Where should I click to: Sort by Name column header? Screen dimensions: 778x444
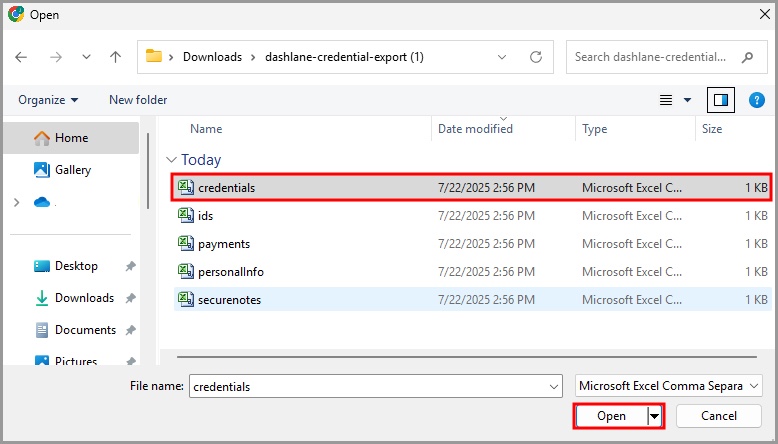tap(206, 129)
